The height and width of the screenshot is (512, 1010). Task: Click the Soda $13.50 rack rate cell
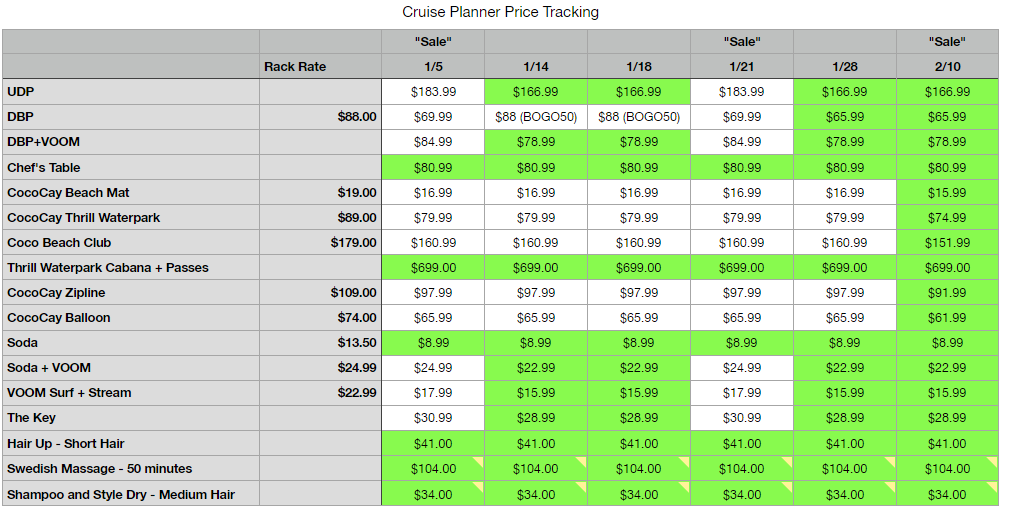(320, 343)
